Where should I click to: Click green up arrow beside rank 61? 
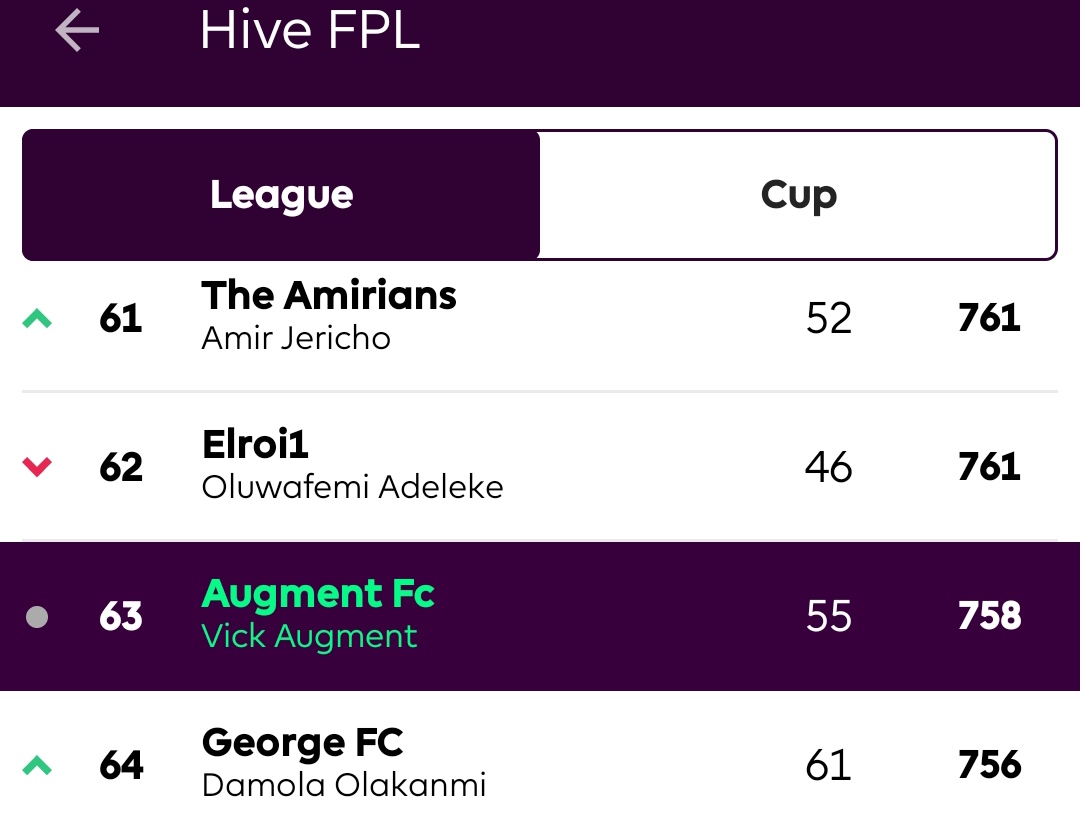point(37,318)
